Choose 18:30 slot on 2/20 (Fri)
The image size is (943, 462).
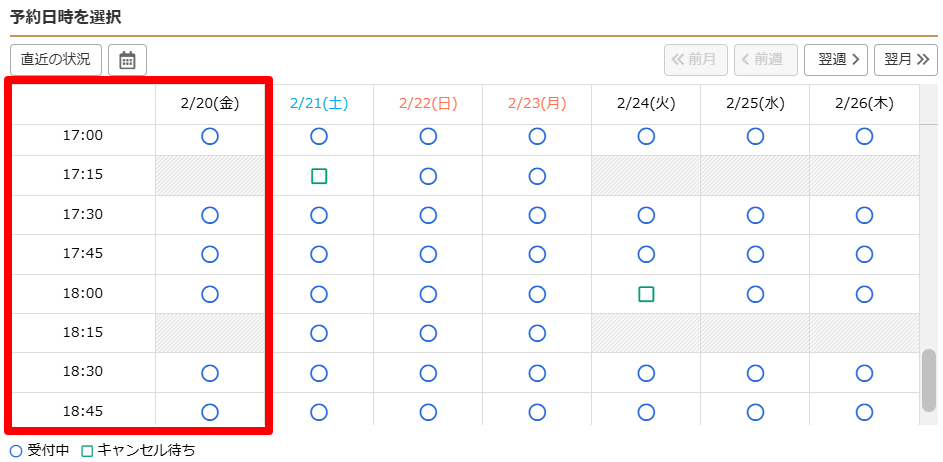[x=210, y=373]
